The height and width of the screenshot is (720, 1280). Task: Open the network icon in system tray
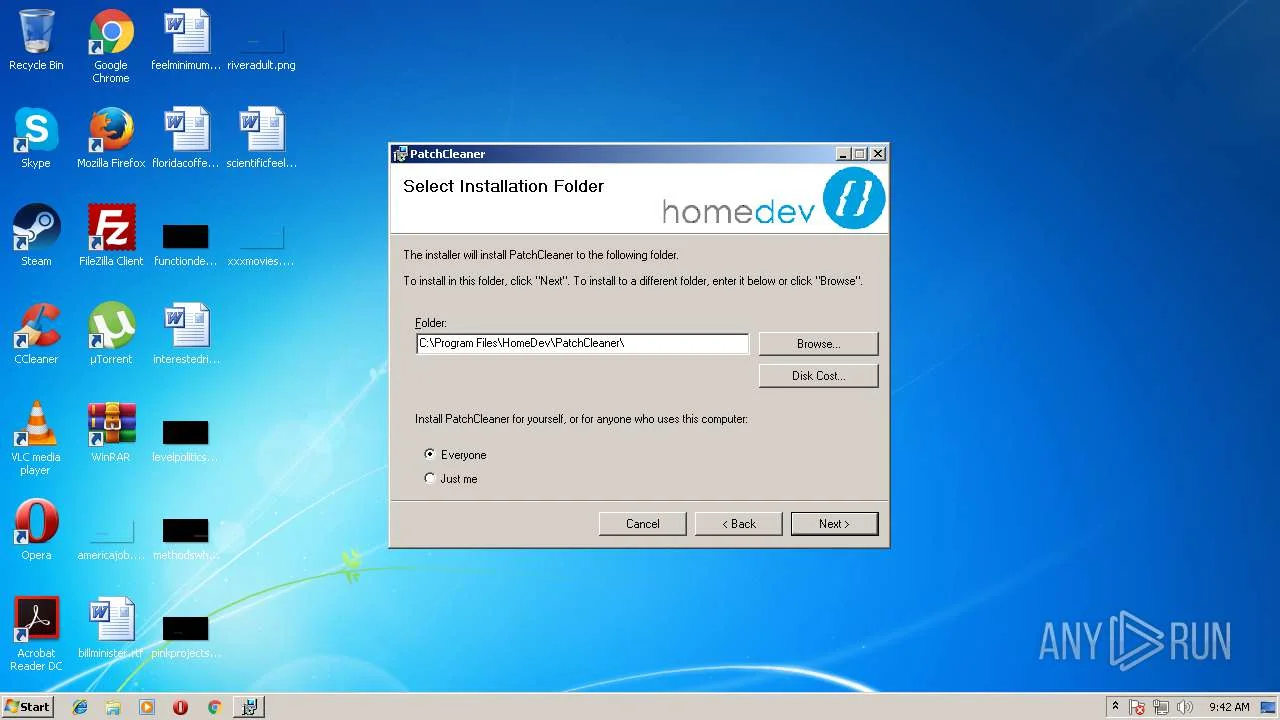coord(1161,707)
